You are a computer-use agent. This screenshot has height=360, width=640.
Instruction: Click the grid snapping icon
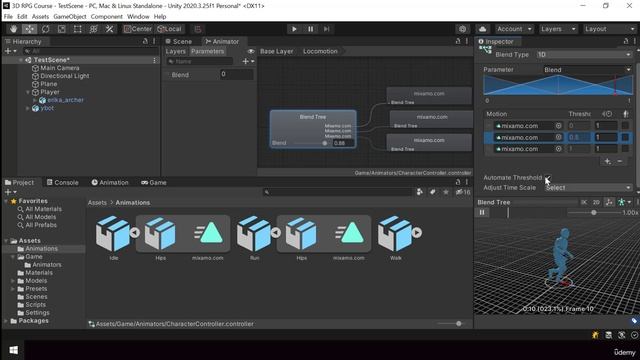(198, 29)
